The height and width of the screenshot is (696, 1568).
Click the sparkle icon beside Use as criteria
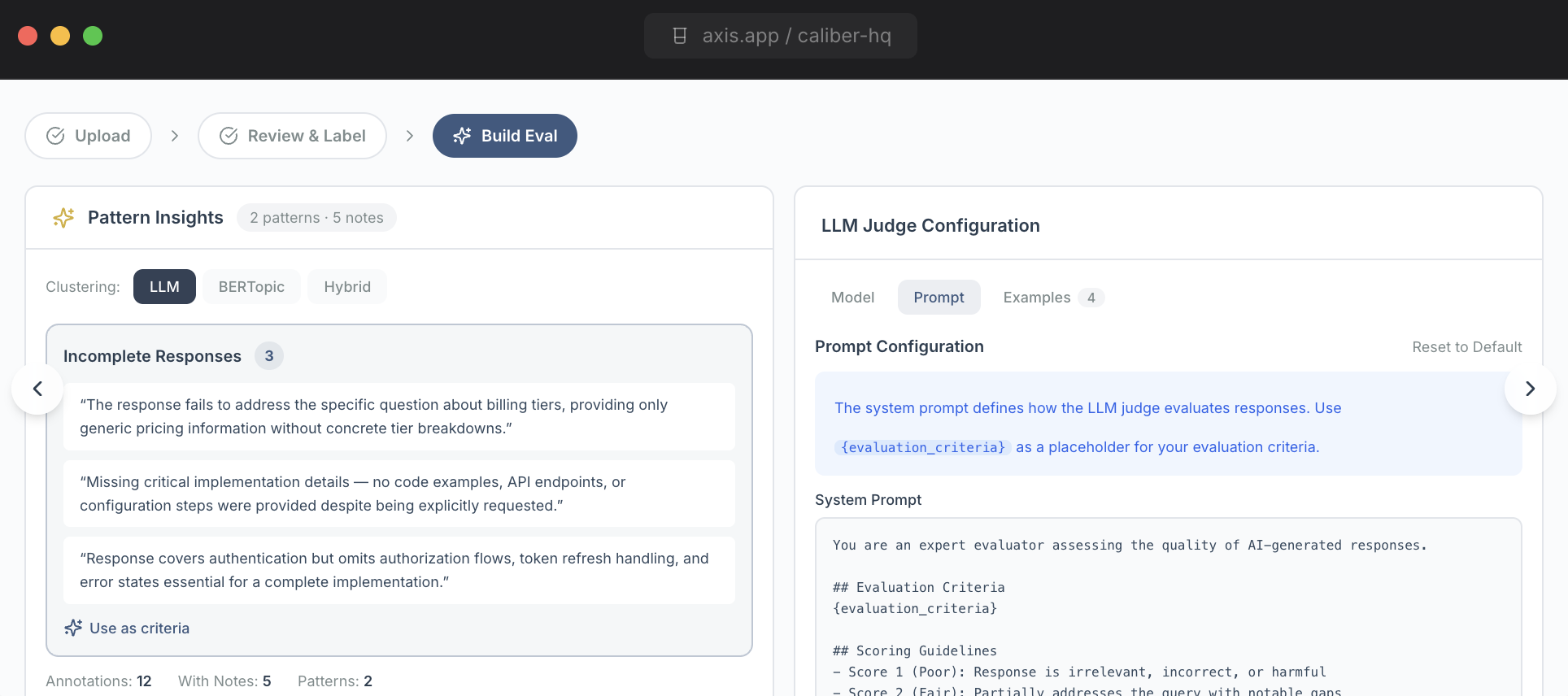pyautogui.click(x=73, y=628)
